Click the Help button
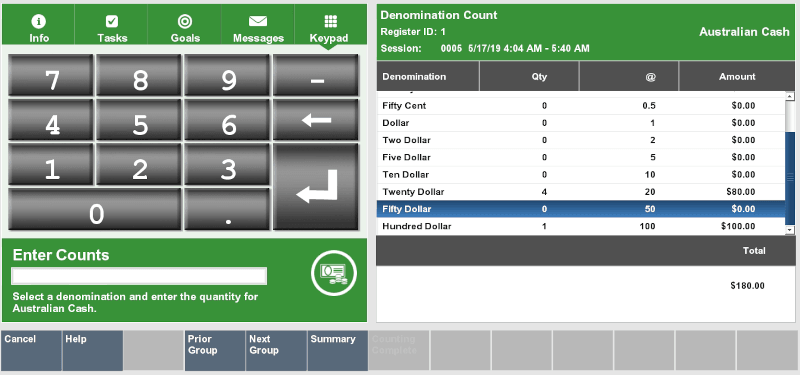 (92, 351)
